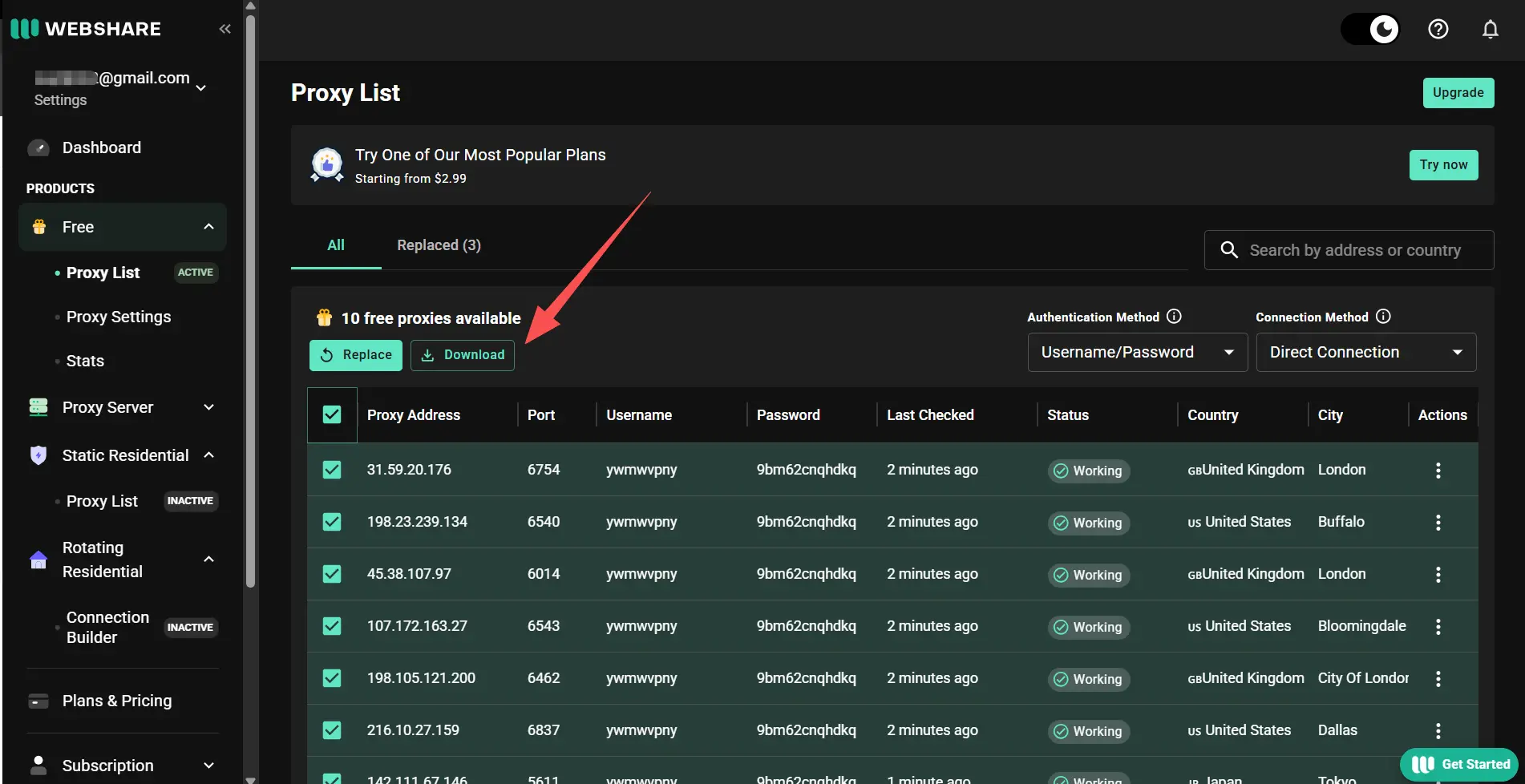Collapse the sidebar with the double-chevron icon
The image size is (1525, 784).
coord(225,28)
